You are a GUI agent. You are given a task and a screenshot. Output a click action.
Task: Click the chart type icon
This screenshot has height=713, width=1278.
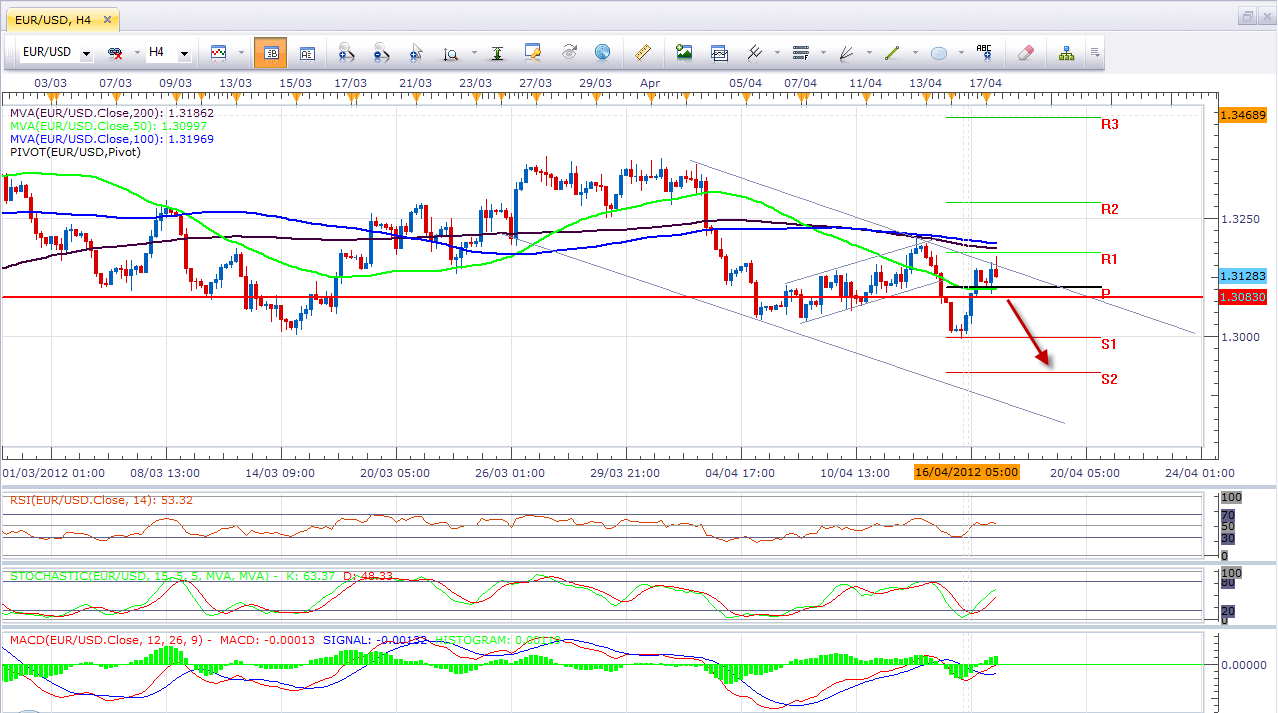coord(218,52)
